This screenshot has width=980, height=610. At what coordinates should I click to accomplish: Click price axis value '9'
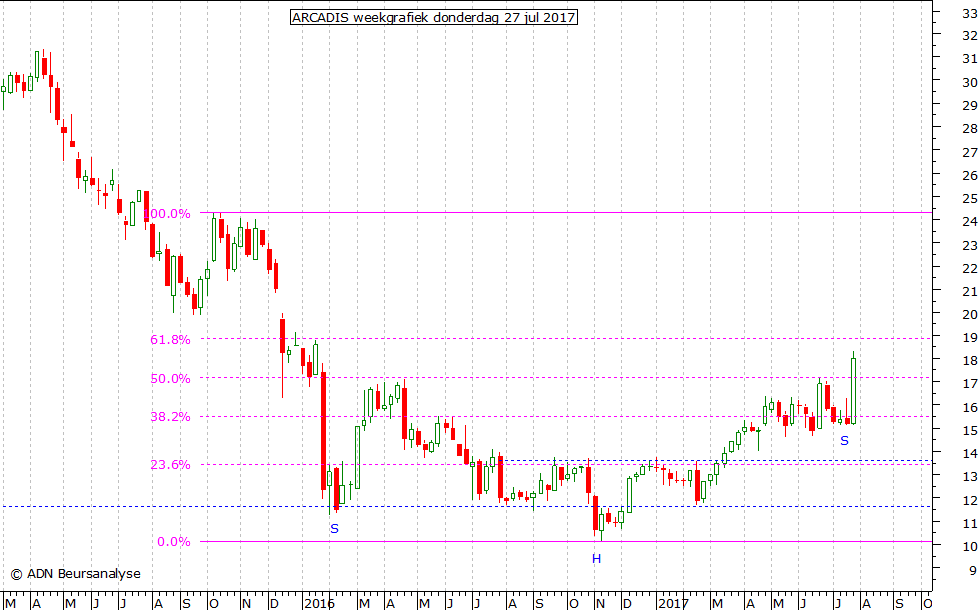(x=973, y=571)
